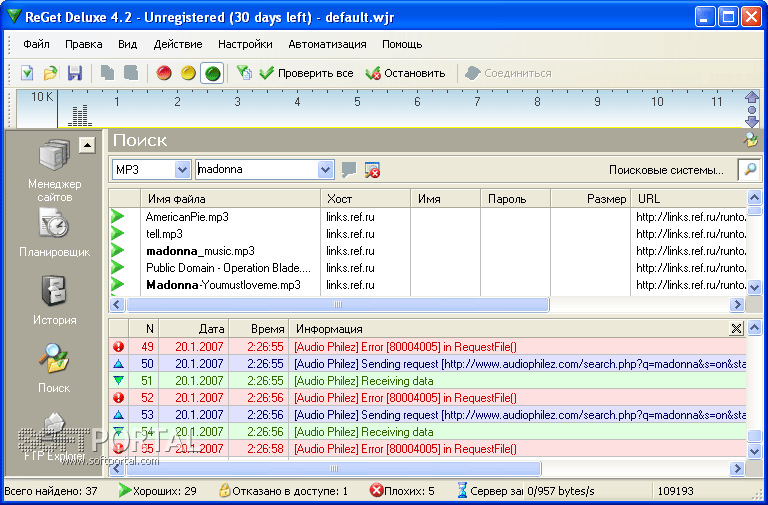Click green arrow icon of tell.mp3

point(118,234)
